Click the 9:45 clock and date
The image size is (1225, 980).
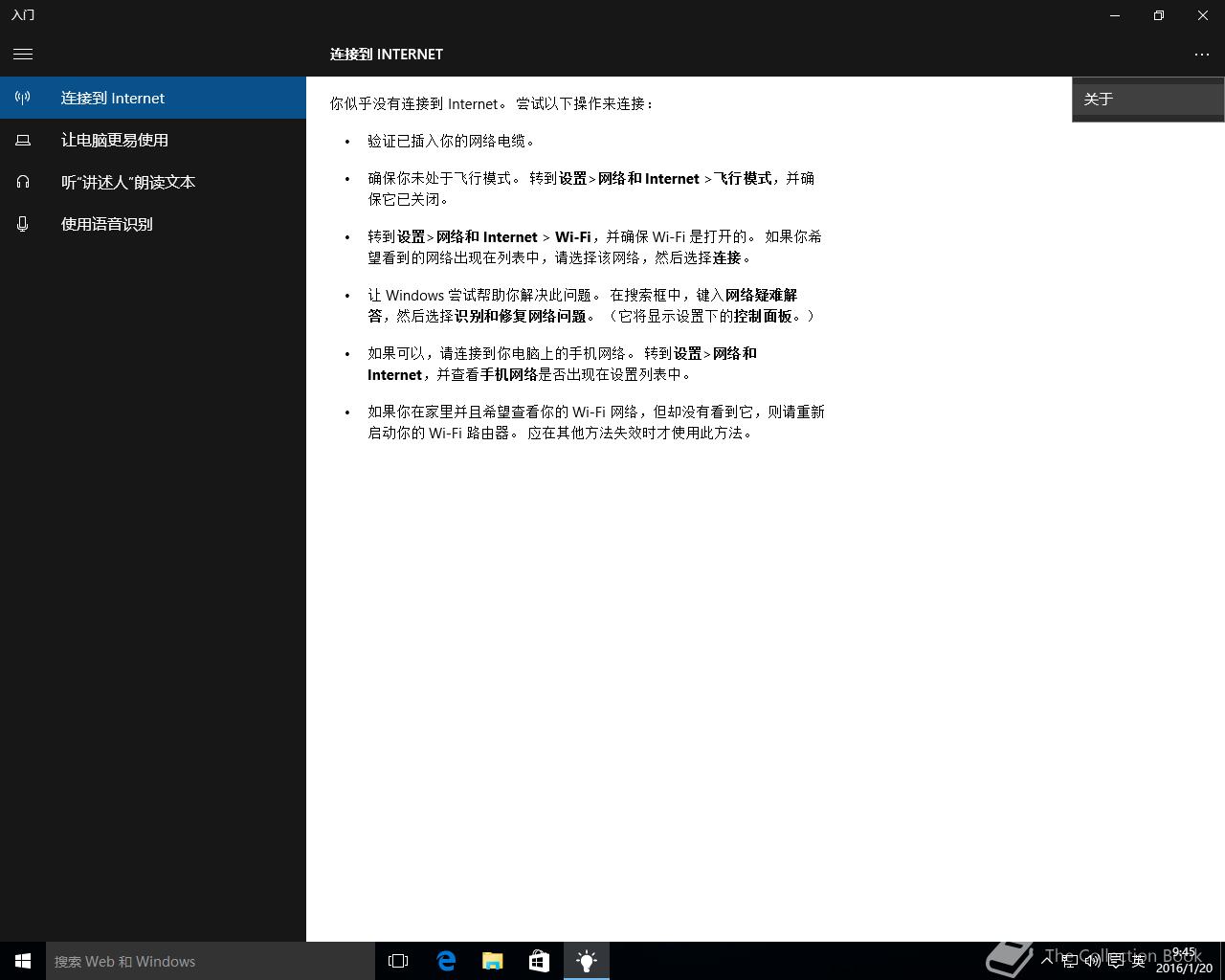click(1184, 961)
